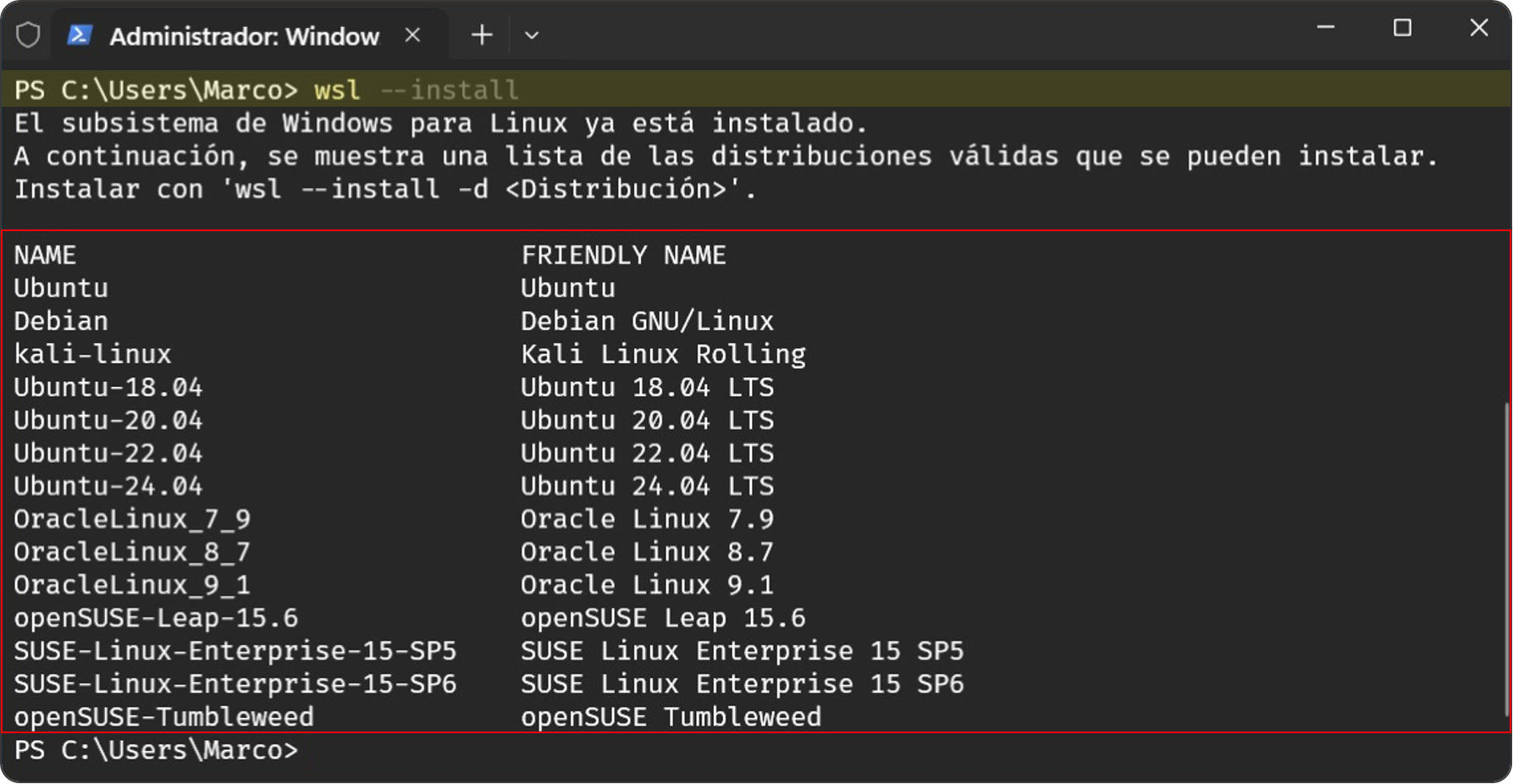Click the FRIENDLY NAME column header
The height and width of the screenshot is (784, 1513).
(623, 255)
